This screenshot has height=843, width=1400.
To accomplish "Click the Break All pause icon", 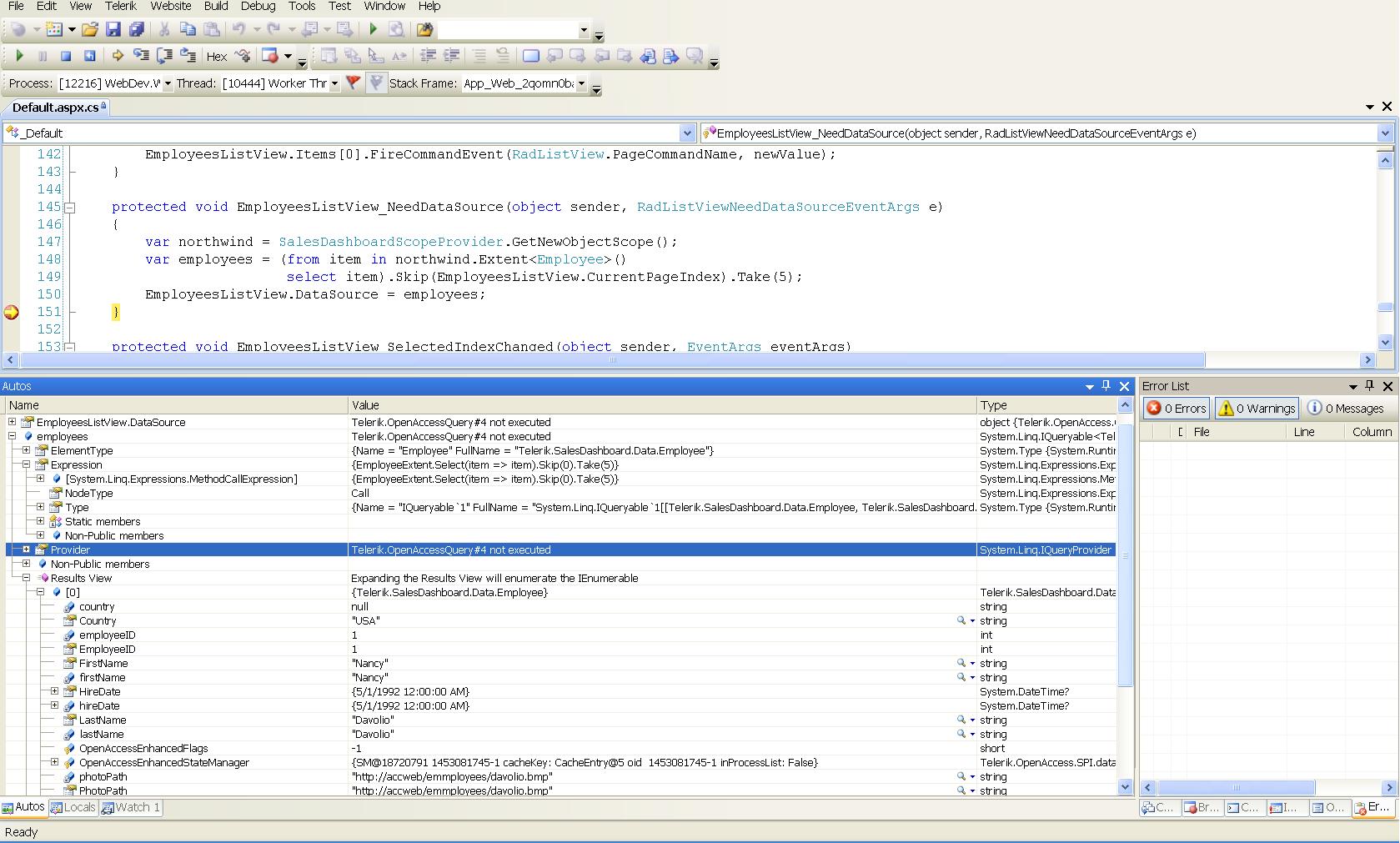I will 43,56.
